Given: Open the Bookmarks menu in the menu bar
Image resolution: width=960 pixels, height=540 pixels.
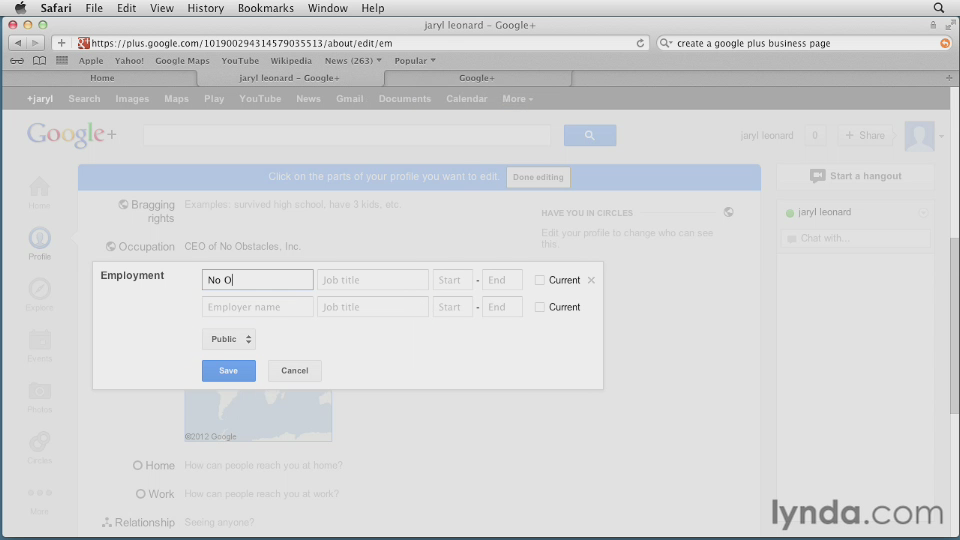Looking at the screenshot, I should [x=264, y=8].
